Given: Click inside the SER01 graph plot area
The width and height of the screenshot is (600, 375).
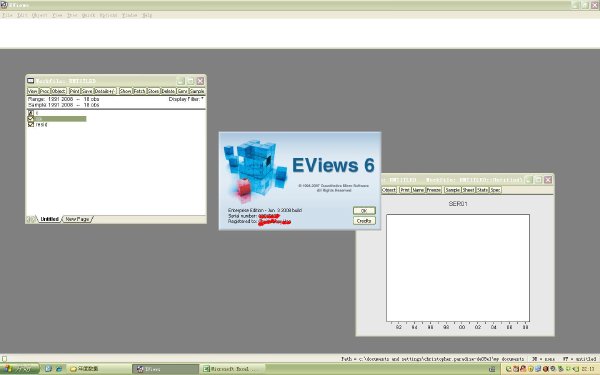Looking at the screenshot, I should pos(458,268).
